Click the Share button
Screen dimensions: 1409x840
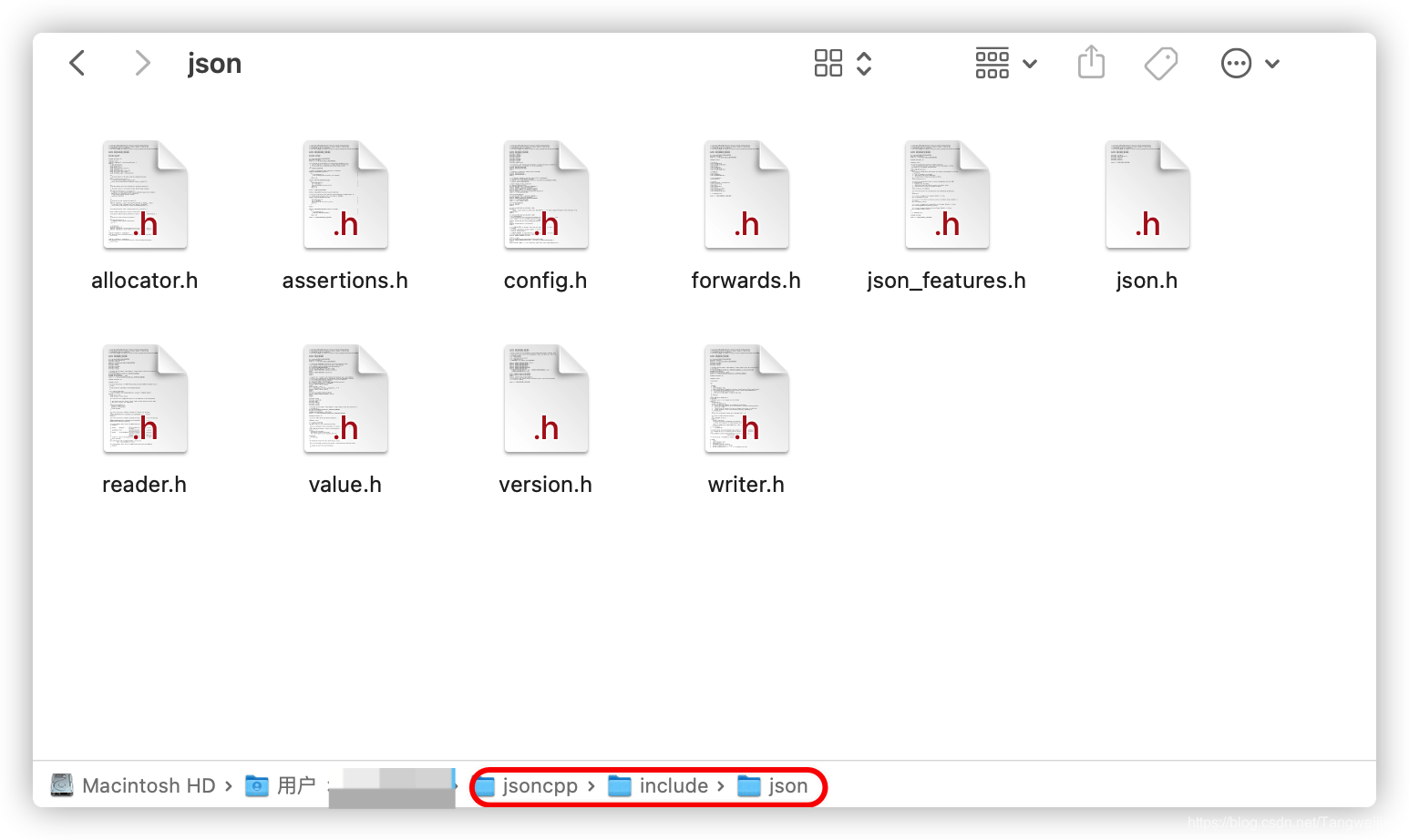[1091, 62]
